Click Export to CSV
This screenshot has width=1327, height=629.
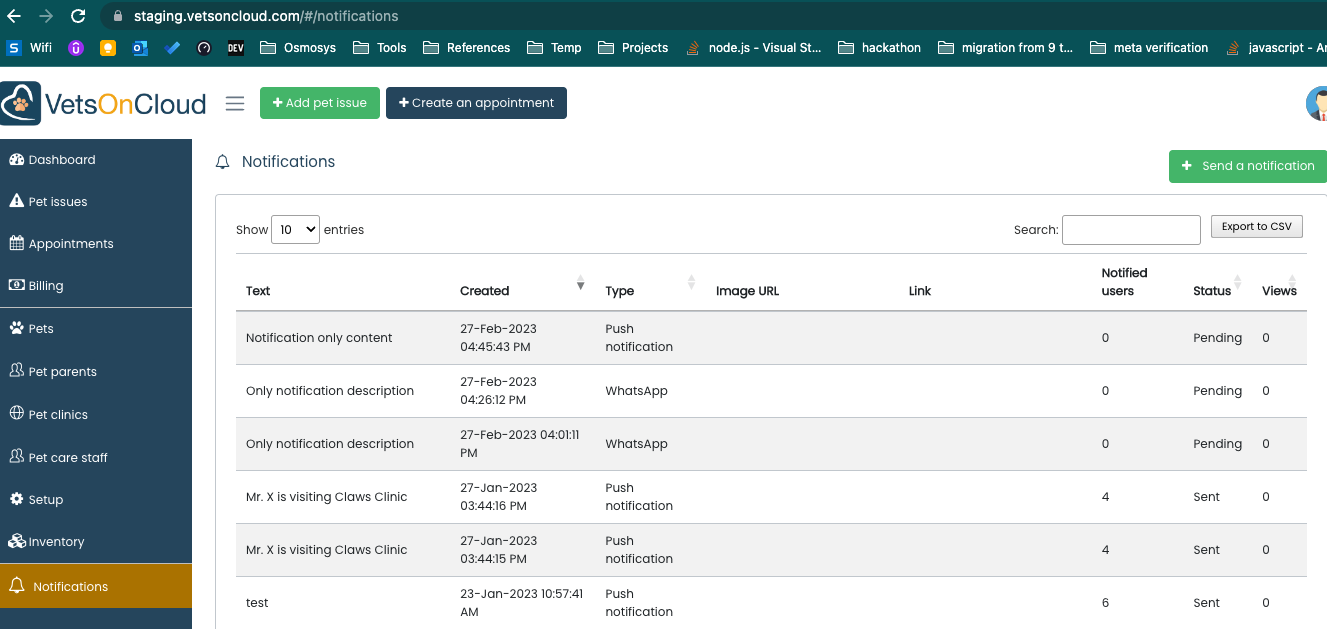(x=1256, y=227)
